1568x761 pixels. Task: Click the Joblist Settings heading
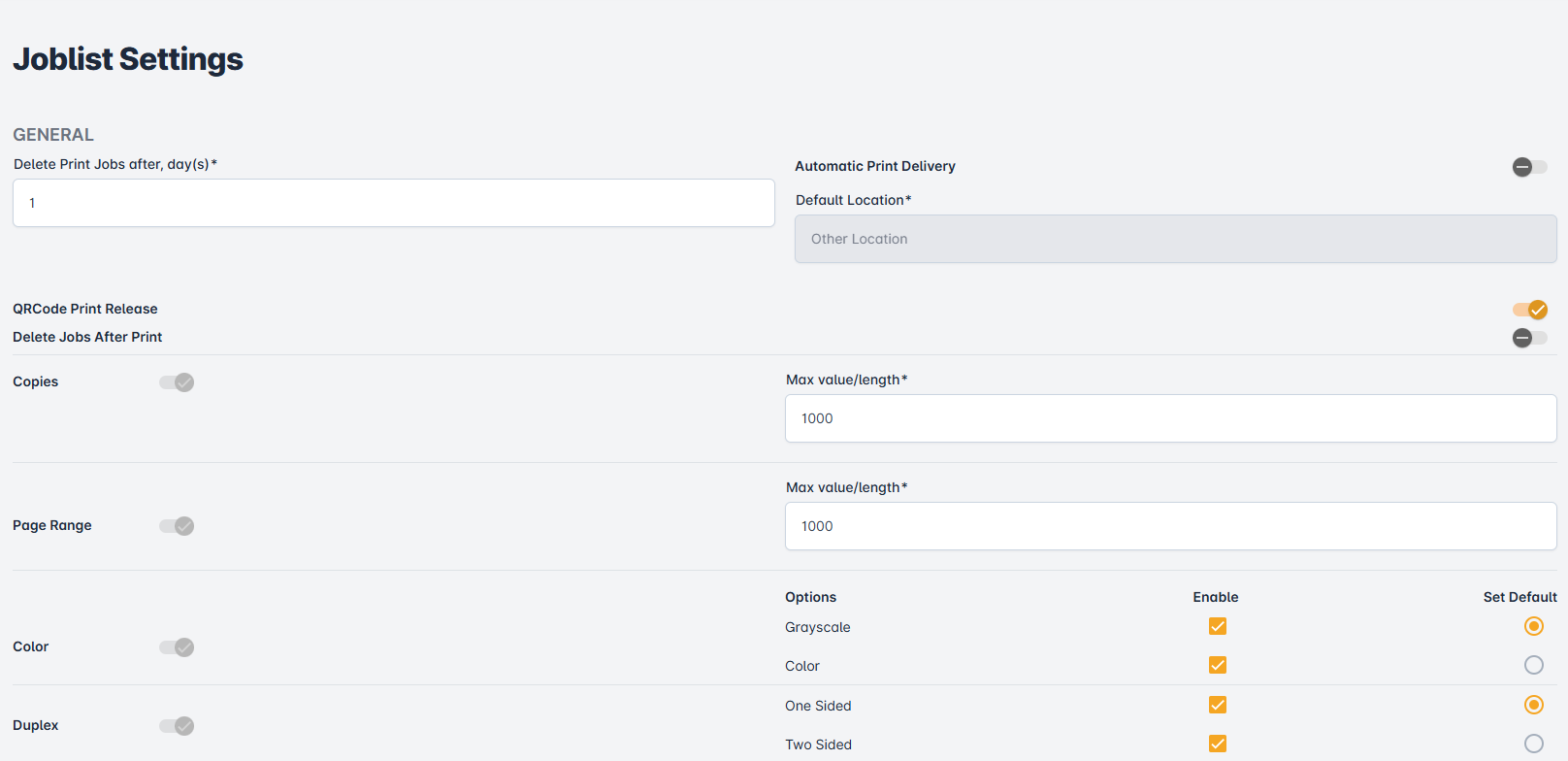tap(128, 59)
